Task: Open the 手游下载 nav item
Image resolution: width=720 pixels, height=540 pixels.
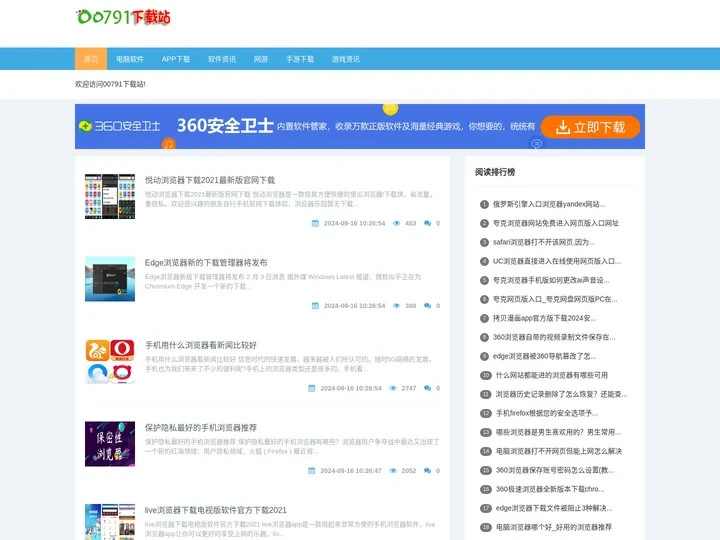Action: click(x=300, y=59)
